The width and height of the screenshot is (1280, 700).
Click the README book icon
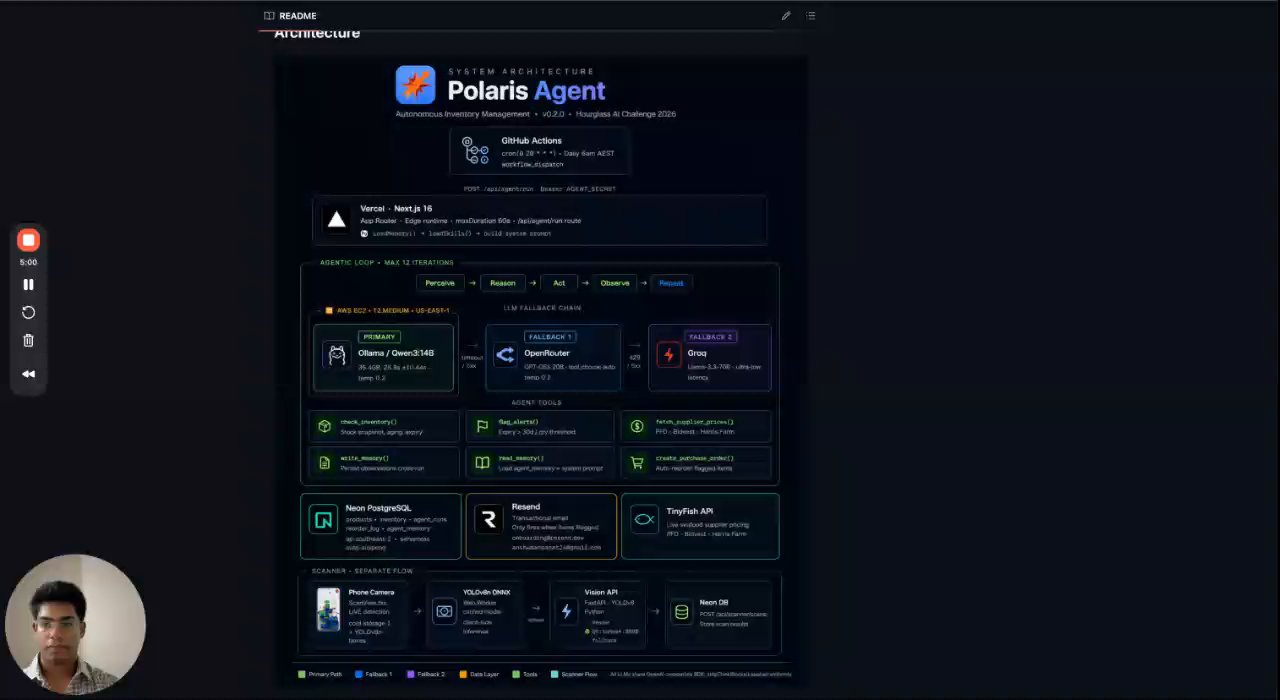point(269,16)
